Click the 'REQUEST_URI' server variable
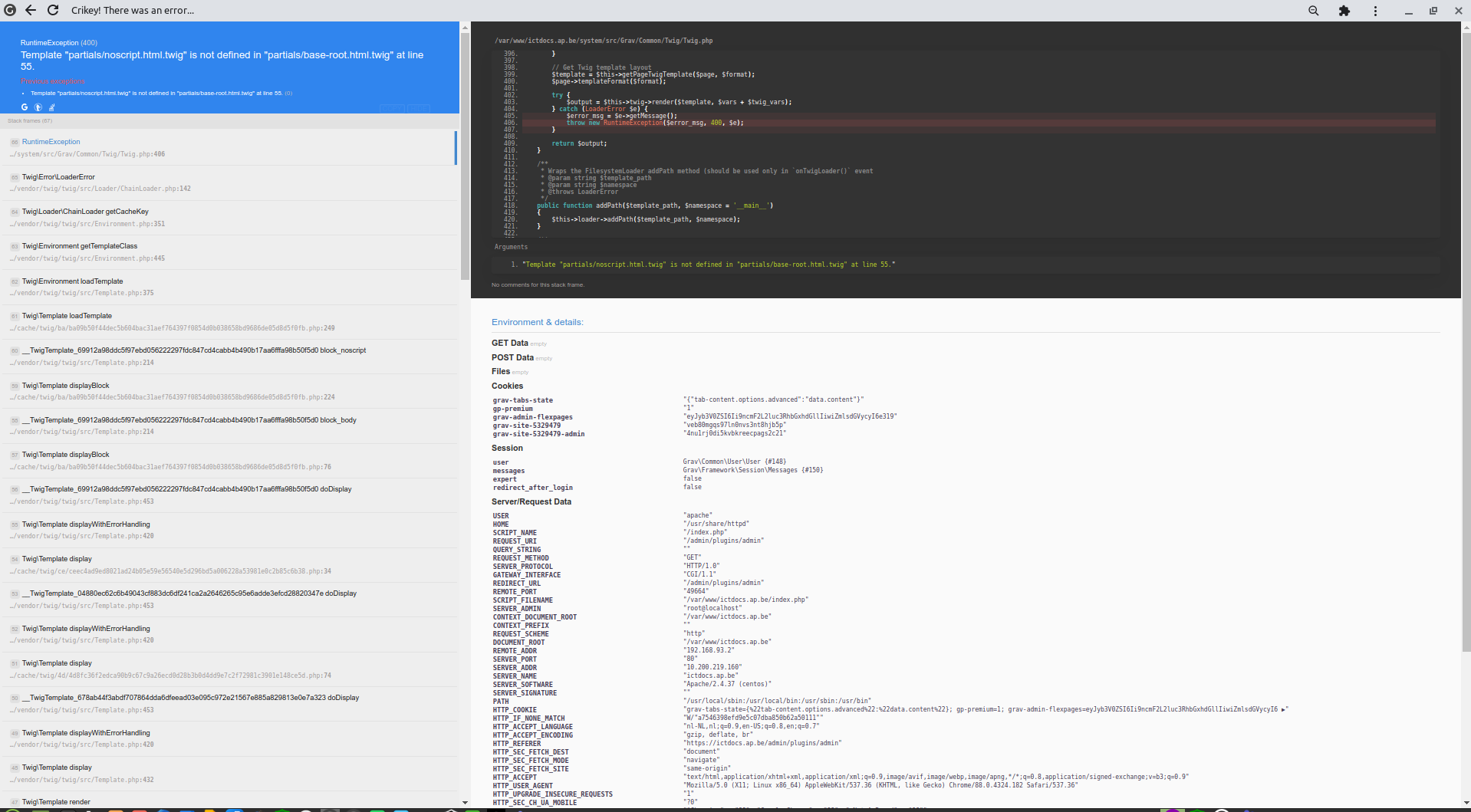 (515, 541)
